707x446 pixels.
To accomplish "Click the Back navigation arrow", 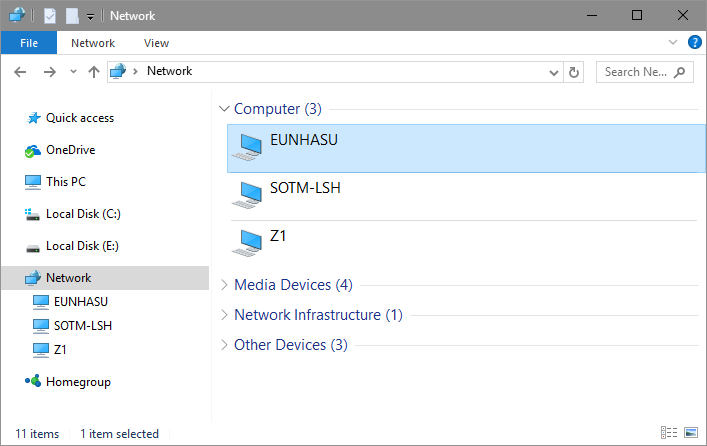I will 21,72.
